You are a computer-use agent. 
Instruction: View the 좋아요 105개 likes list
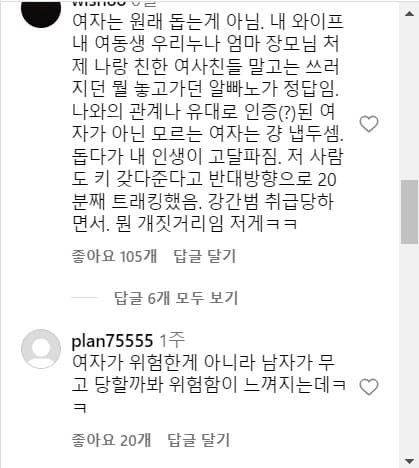click(x=114, y=256)
